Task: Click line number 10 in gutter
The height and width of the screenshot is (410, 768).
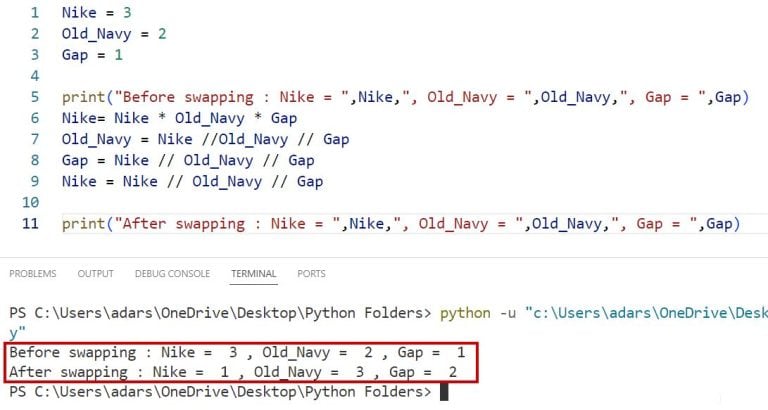Action: point(30,202)
